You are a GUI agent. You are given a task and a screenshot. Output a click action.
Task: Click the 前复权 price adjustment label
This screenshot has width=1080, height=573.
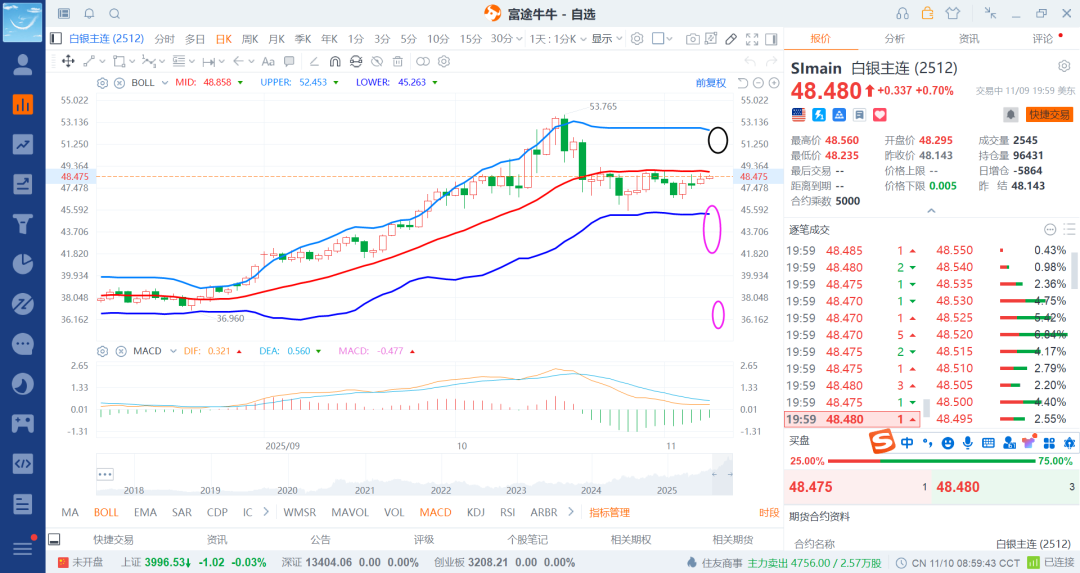(x=711, y=82)
